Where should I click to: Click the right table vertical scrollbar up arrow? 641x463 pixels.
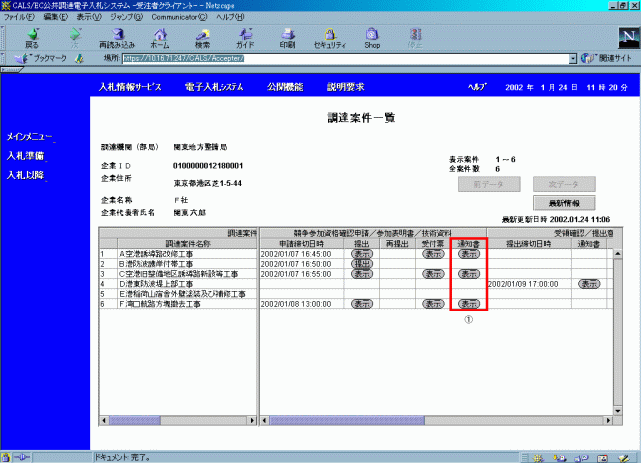pyautogui.click(x=617, y=254)
